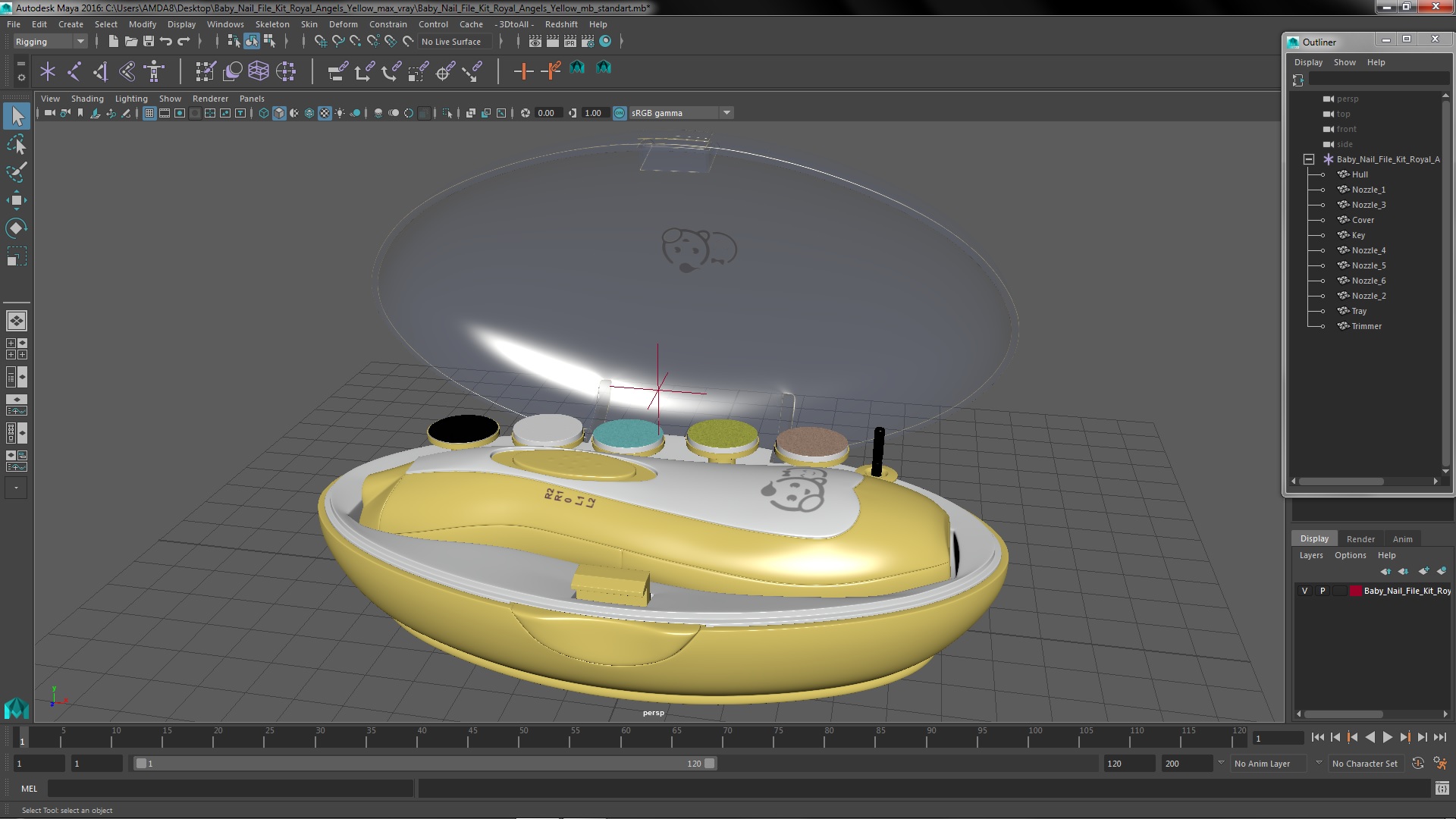
Task: Toggle layer playback P box
Action: tap(1323, 591)
